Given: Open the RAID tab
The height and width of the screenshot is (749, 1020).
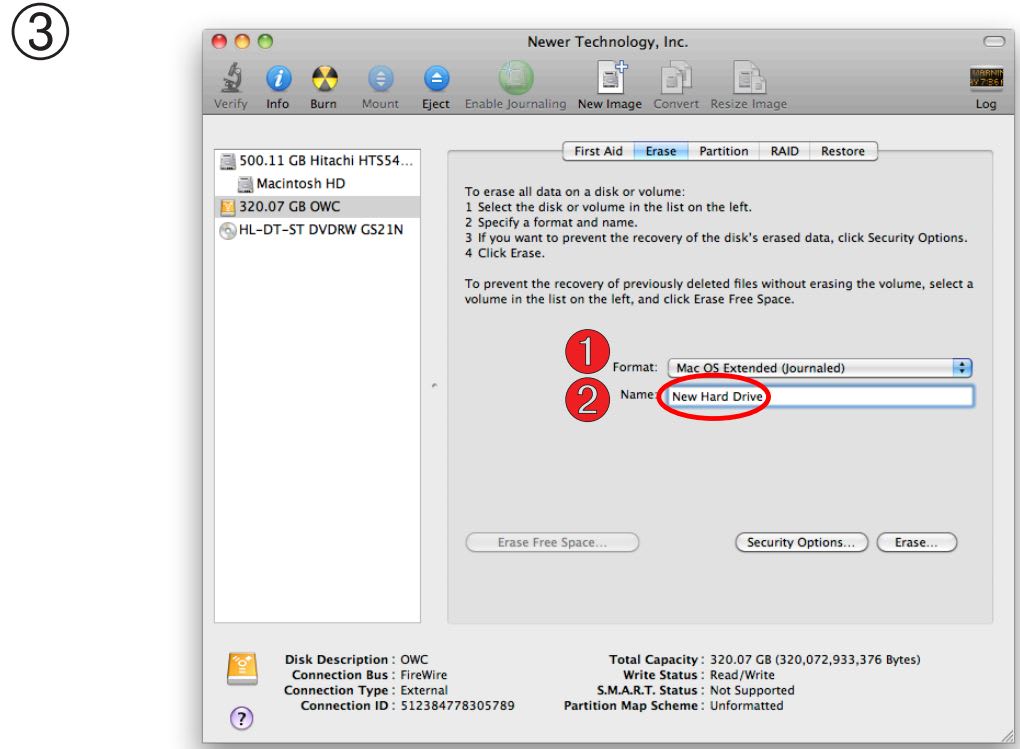Looking at the screenshot, I should click(x=786, y=151).
